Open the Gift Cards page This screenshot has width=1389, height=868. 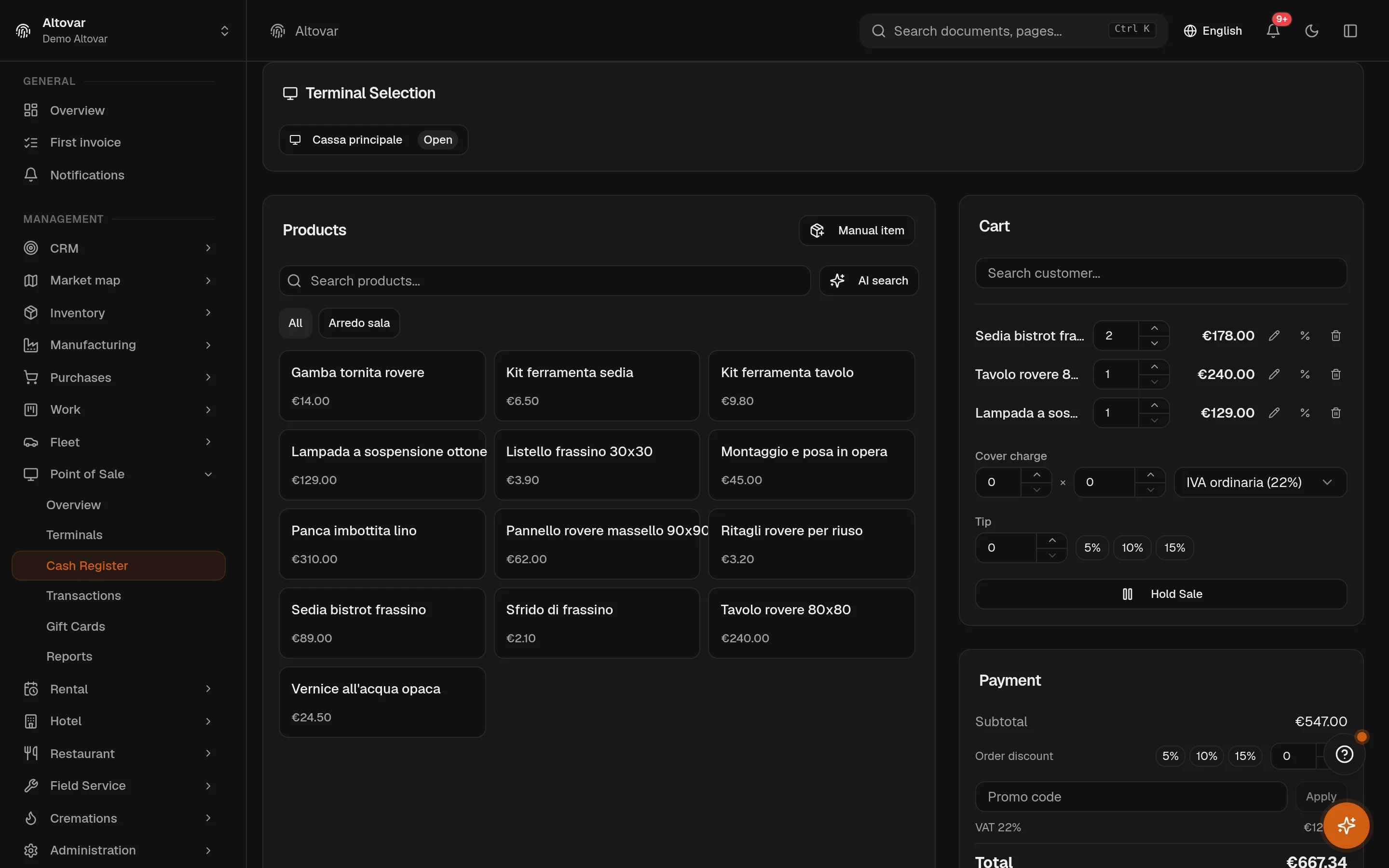(x=75, y=626)
